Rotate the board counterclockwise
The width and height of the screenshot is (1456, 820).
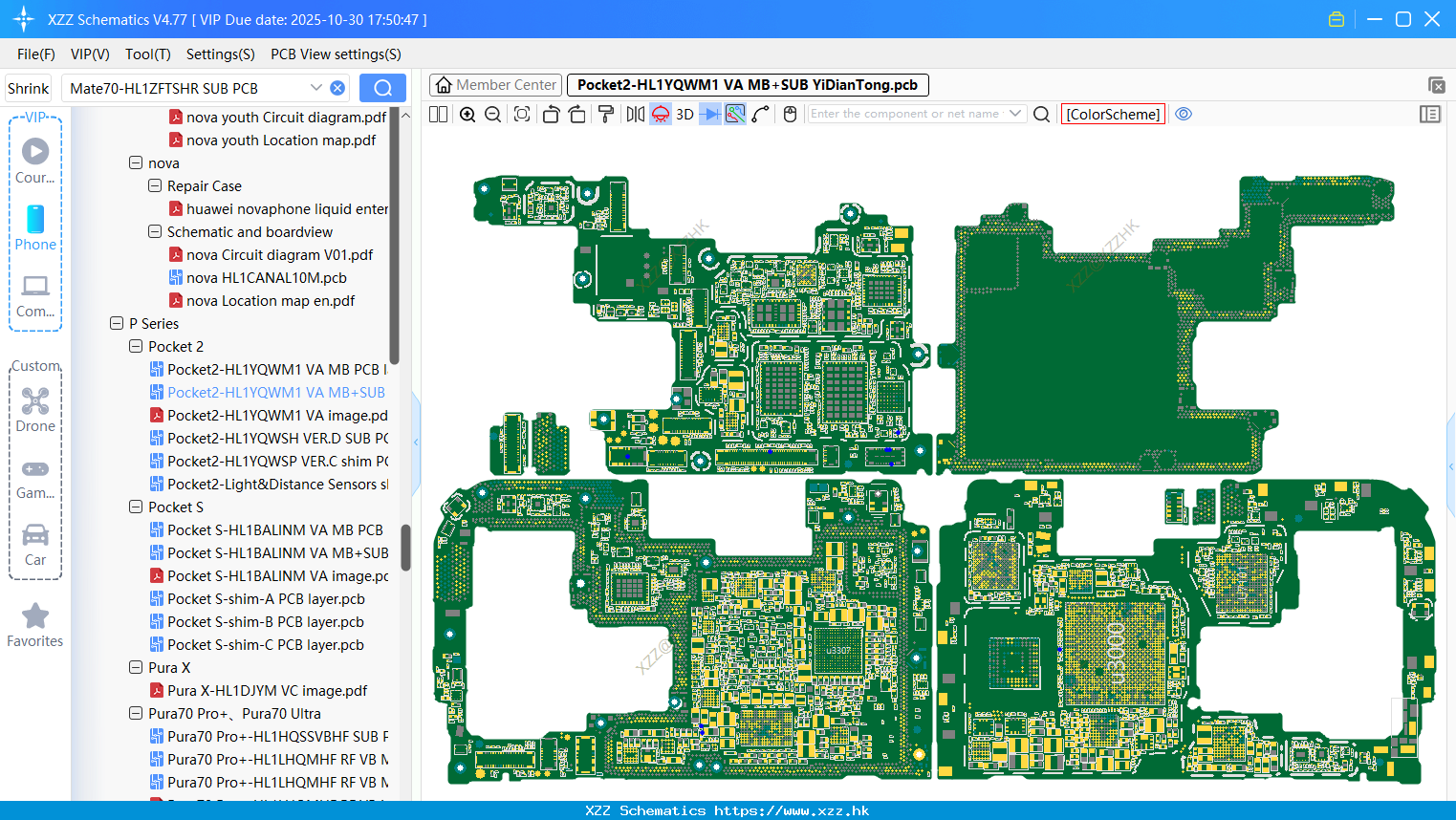pos(551,114)
